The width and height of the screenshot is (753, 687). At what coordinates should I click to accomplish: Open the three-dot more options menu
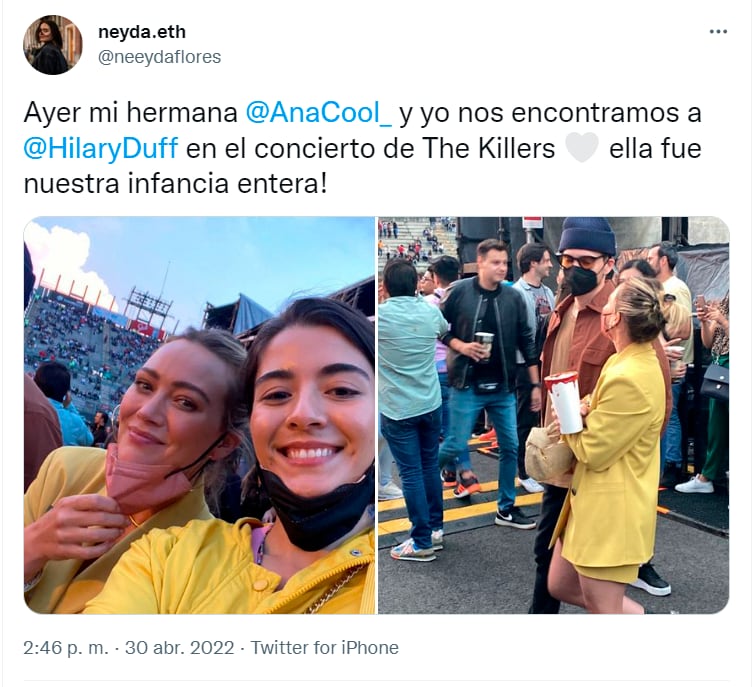point(718,32)
